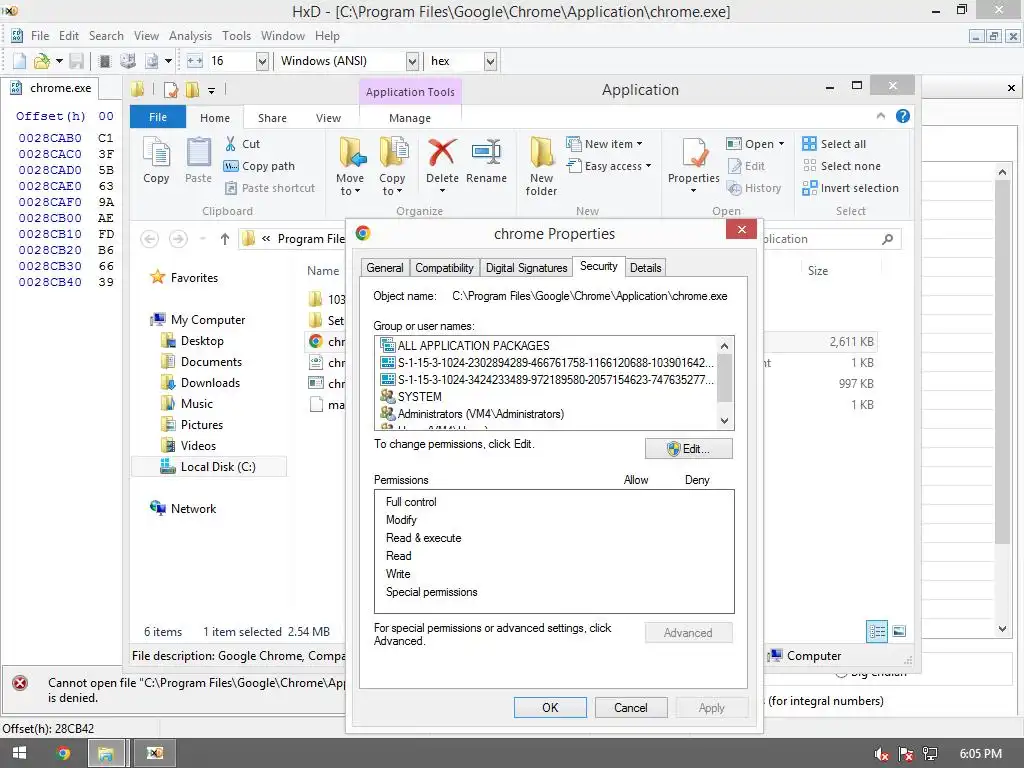Click the Paste shortcut icon

[231, 188]
